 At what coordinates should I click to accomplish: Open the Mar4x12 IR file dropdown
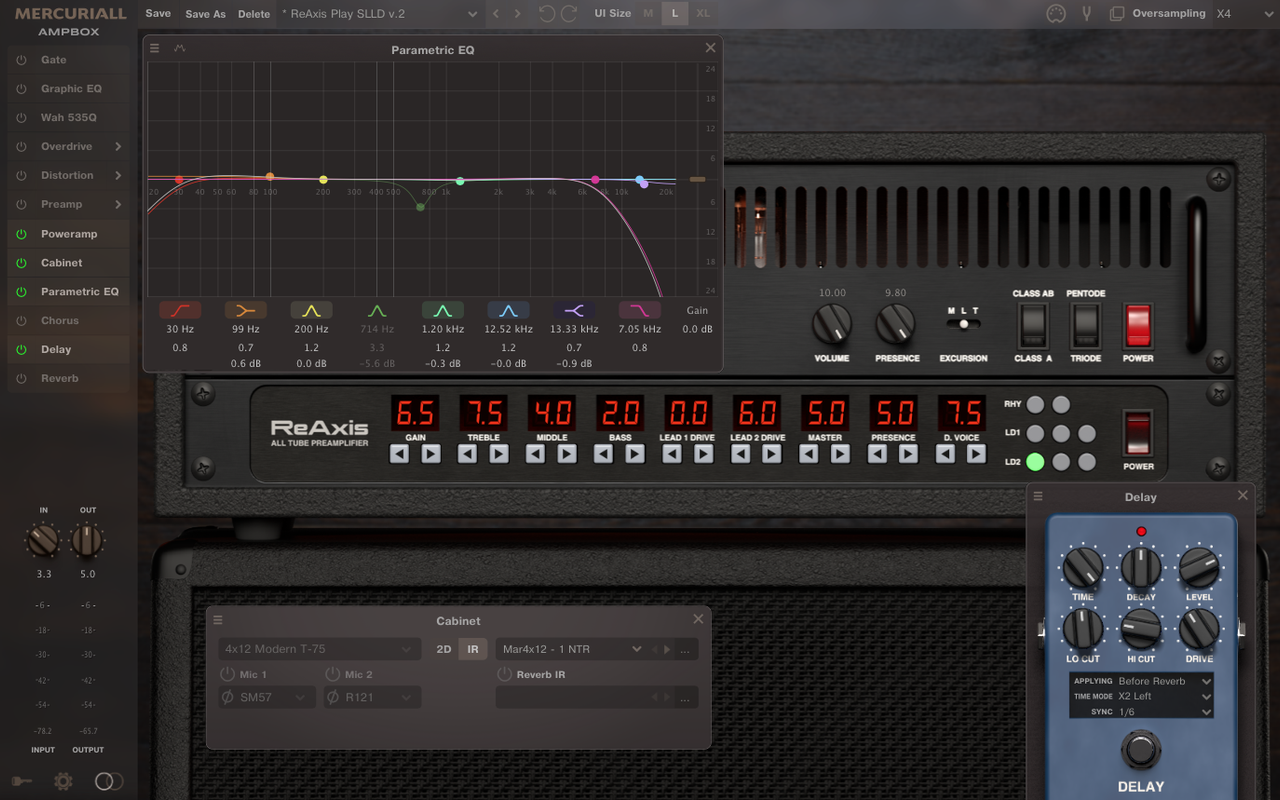(x=572, y=649)
